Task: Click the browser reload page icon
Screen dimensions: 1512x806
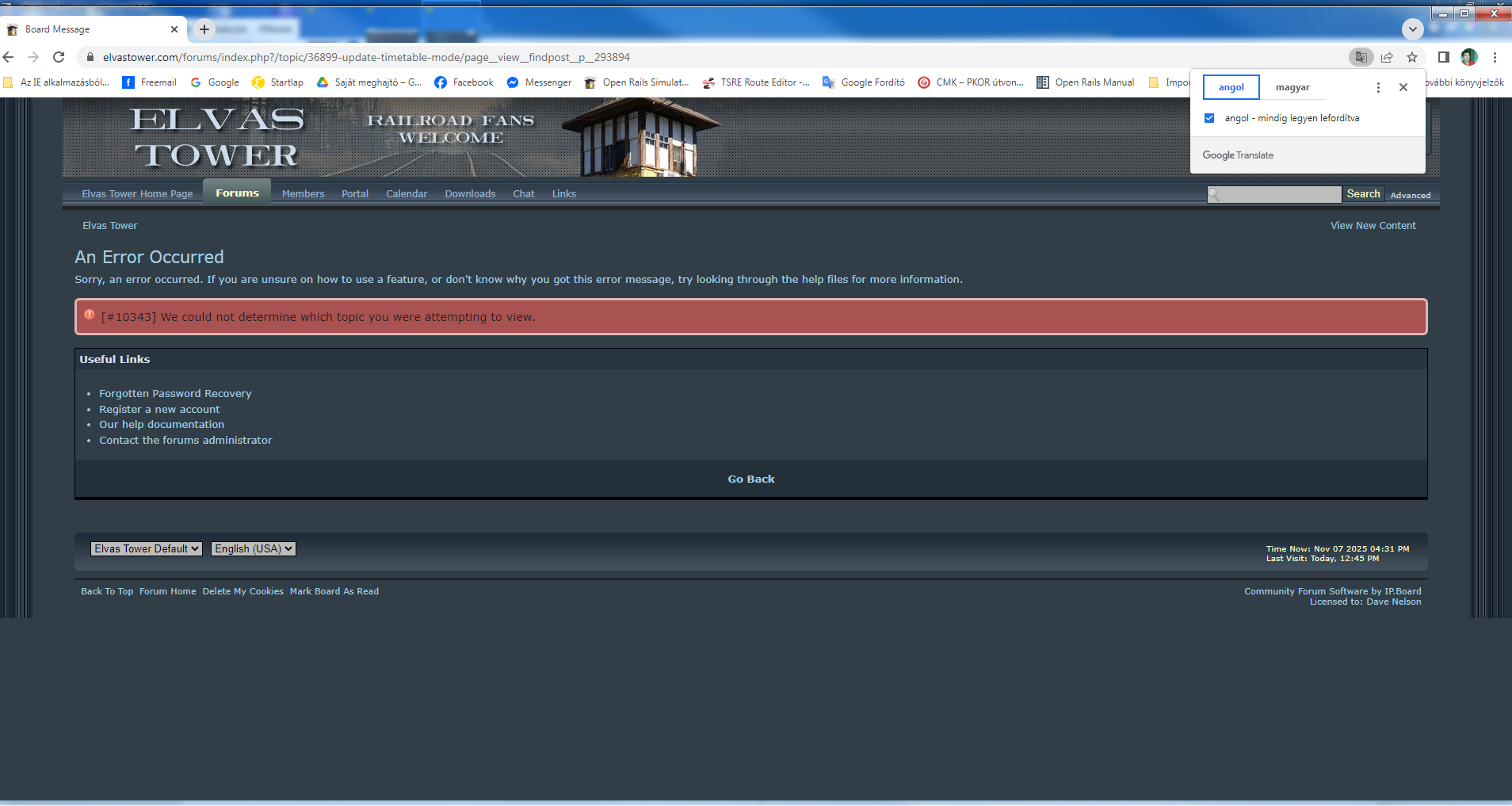Action: [x=59, y=57]
